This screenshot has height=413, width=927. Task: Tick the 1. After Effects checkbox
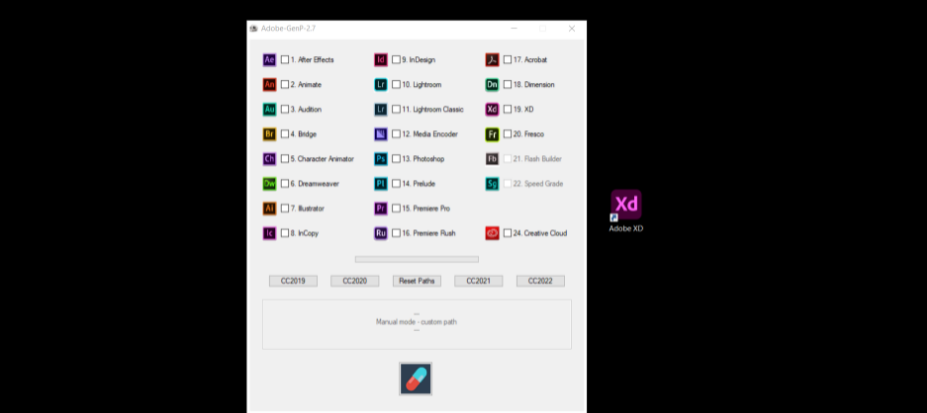(x=285, y=60)
